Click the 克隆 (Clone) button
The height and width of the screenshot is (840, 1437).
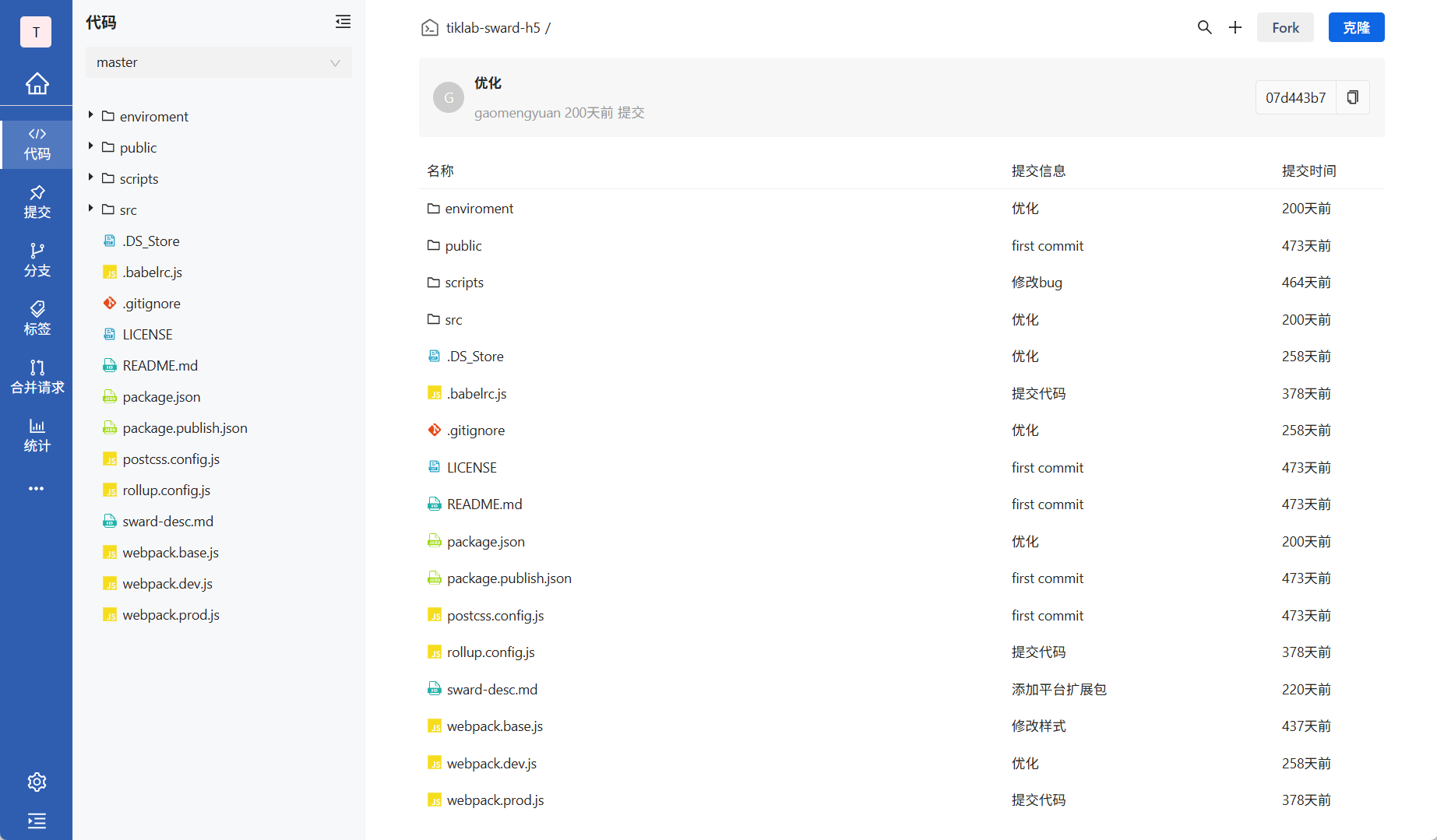(x=1356, y=26)
